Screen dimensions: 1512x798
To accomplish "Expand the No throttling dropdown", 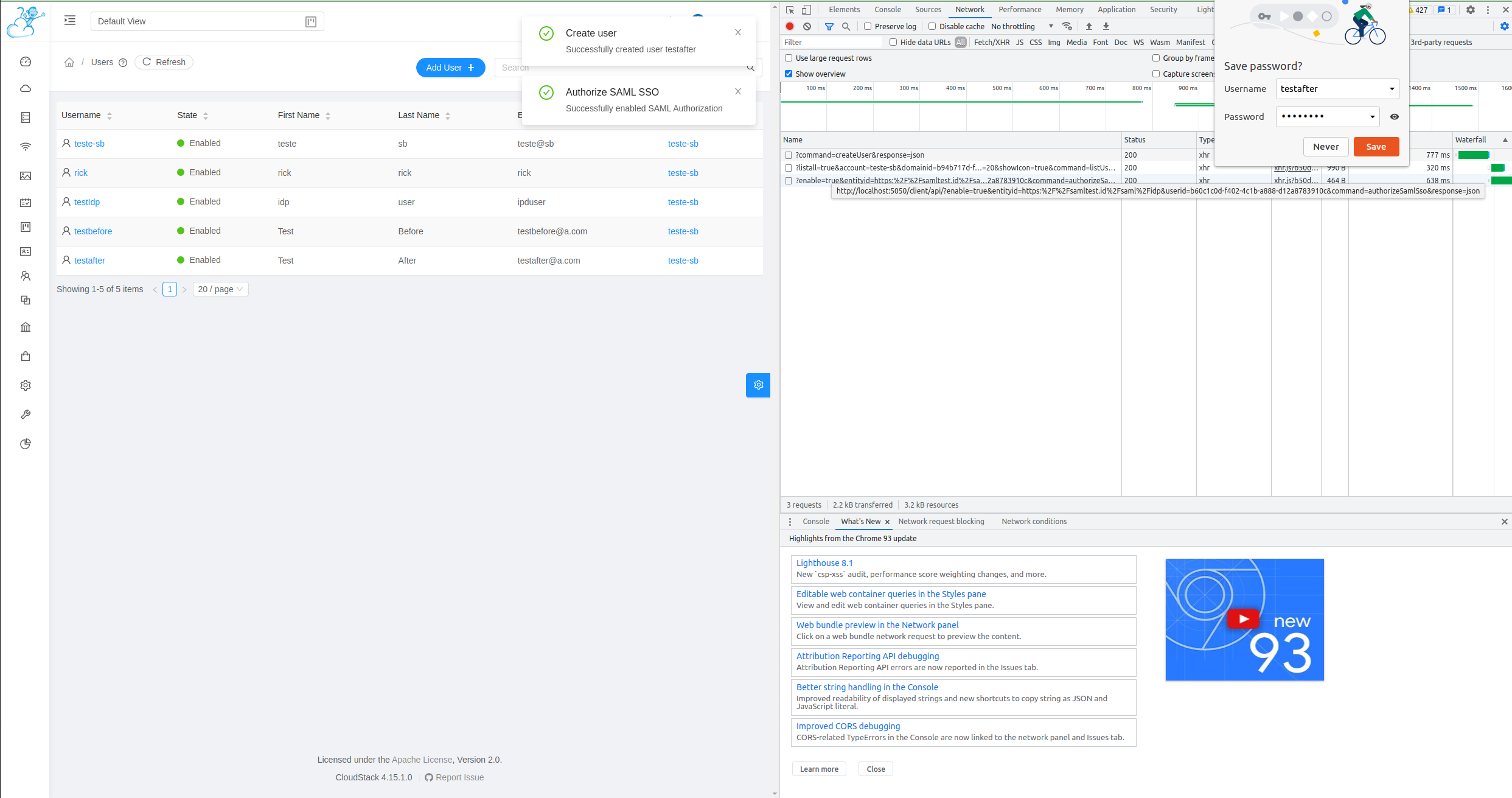I will 1022,26.
